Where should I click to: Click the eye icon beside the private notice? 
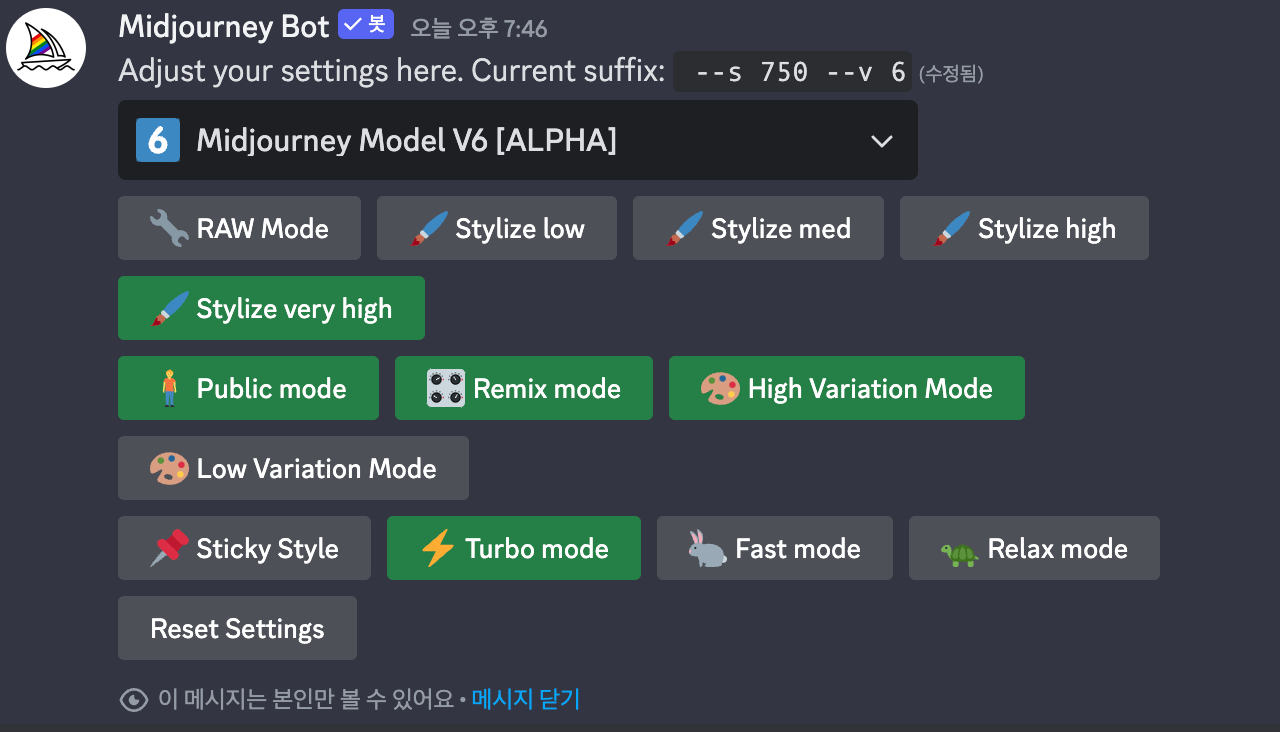[x=134, y=700]
